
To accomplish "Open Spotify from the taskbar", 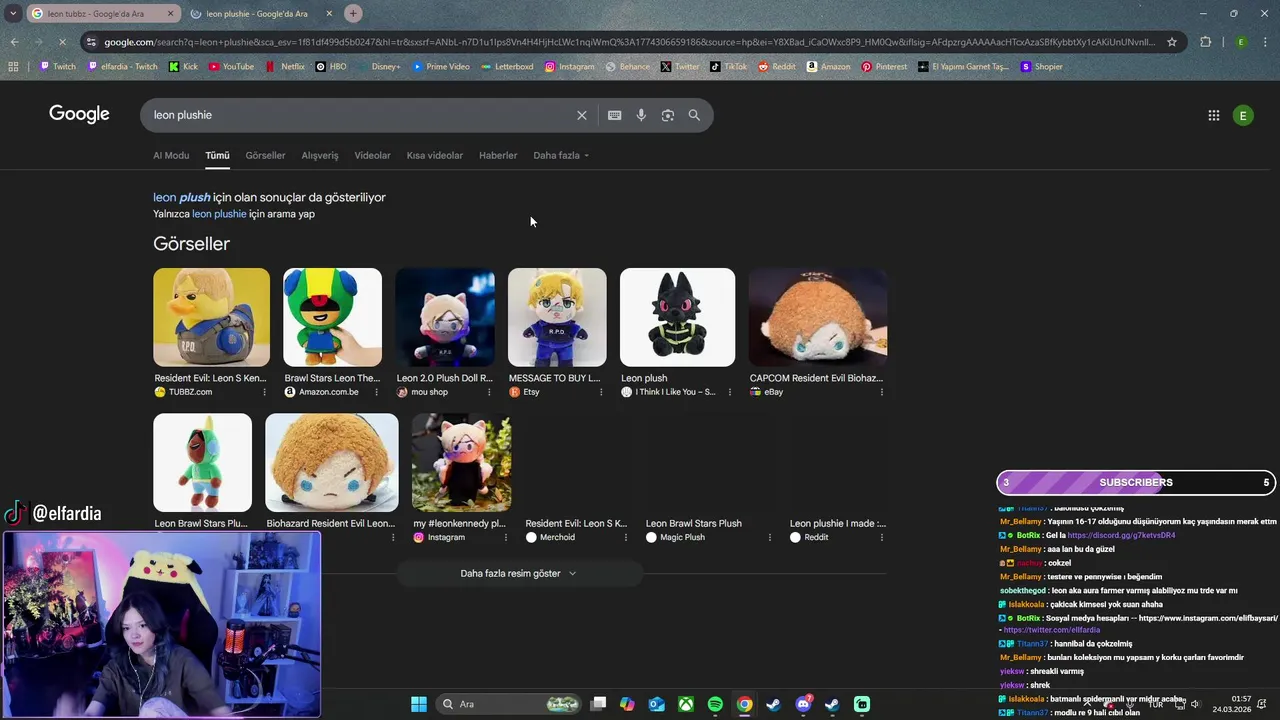I will tap(715, 704).
